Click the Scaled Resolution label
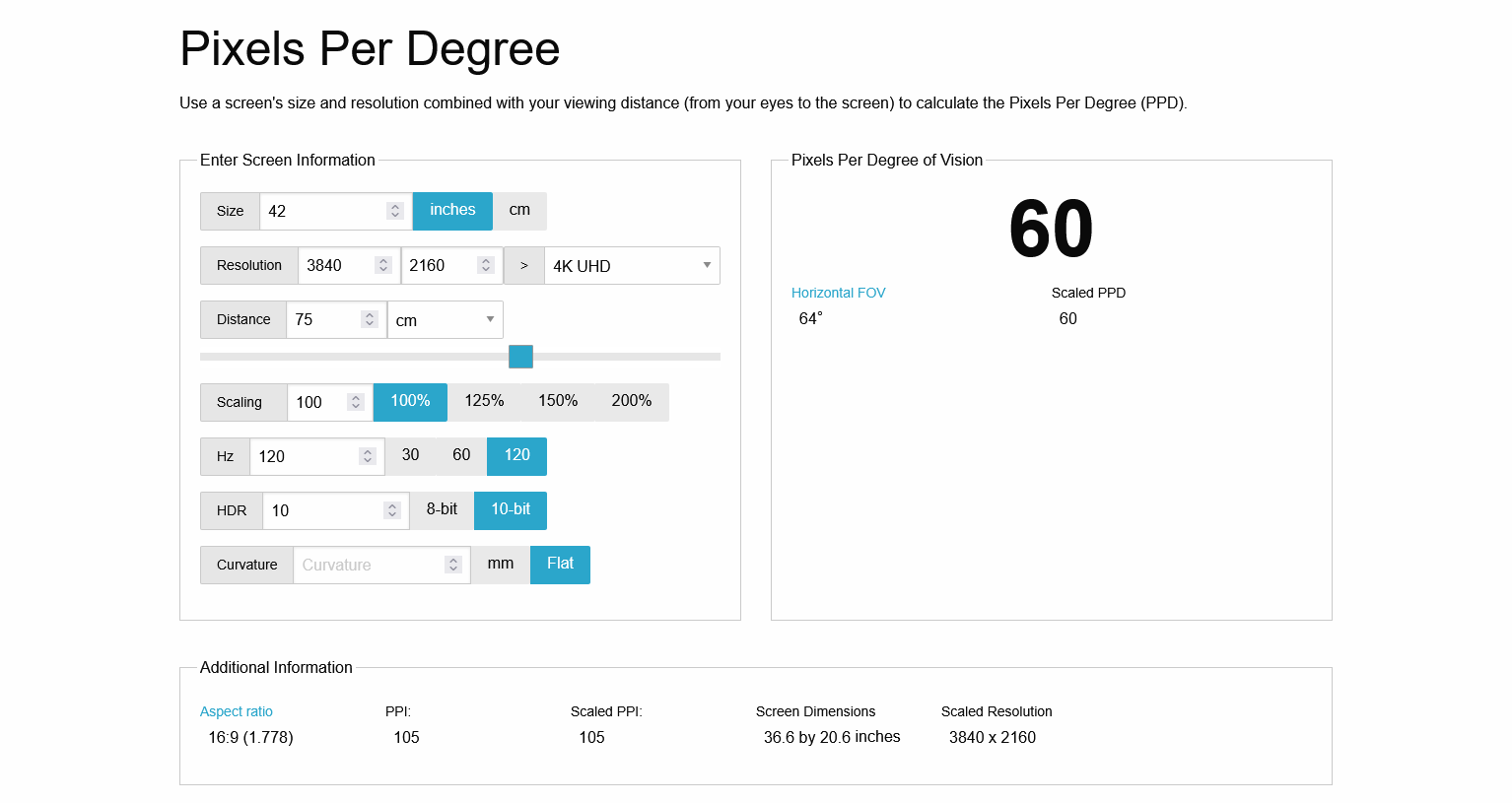Screen dimensions: 1512x803 point(997,711)
